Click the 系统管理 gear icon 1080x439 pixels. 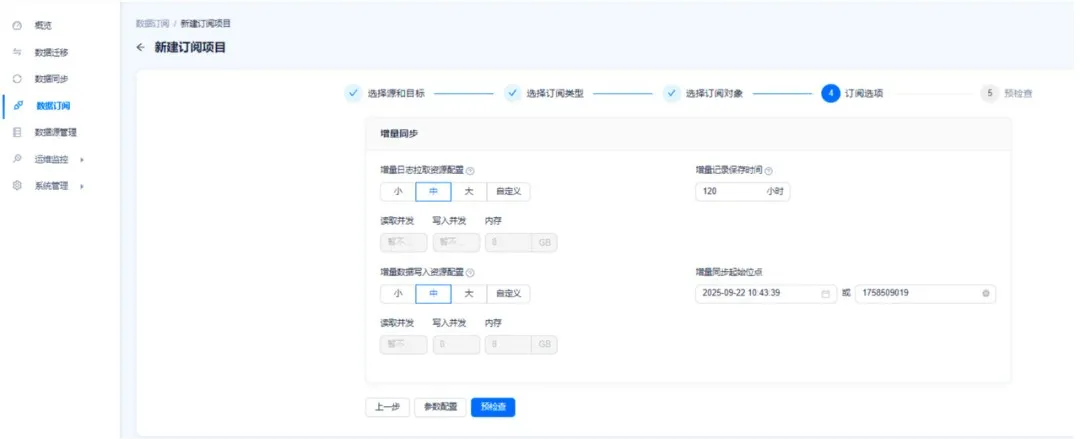tap(17, 185)
